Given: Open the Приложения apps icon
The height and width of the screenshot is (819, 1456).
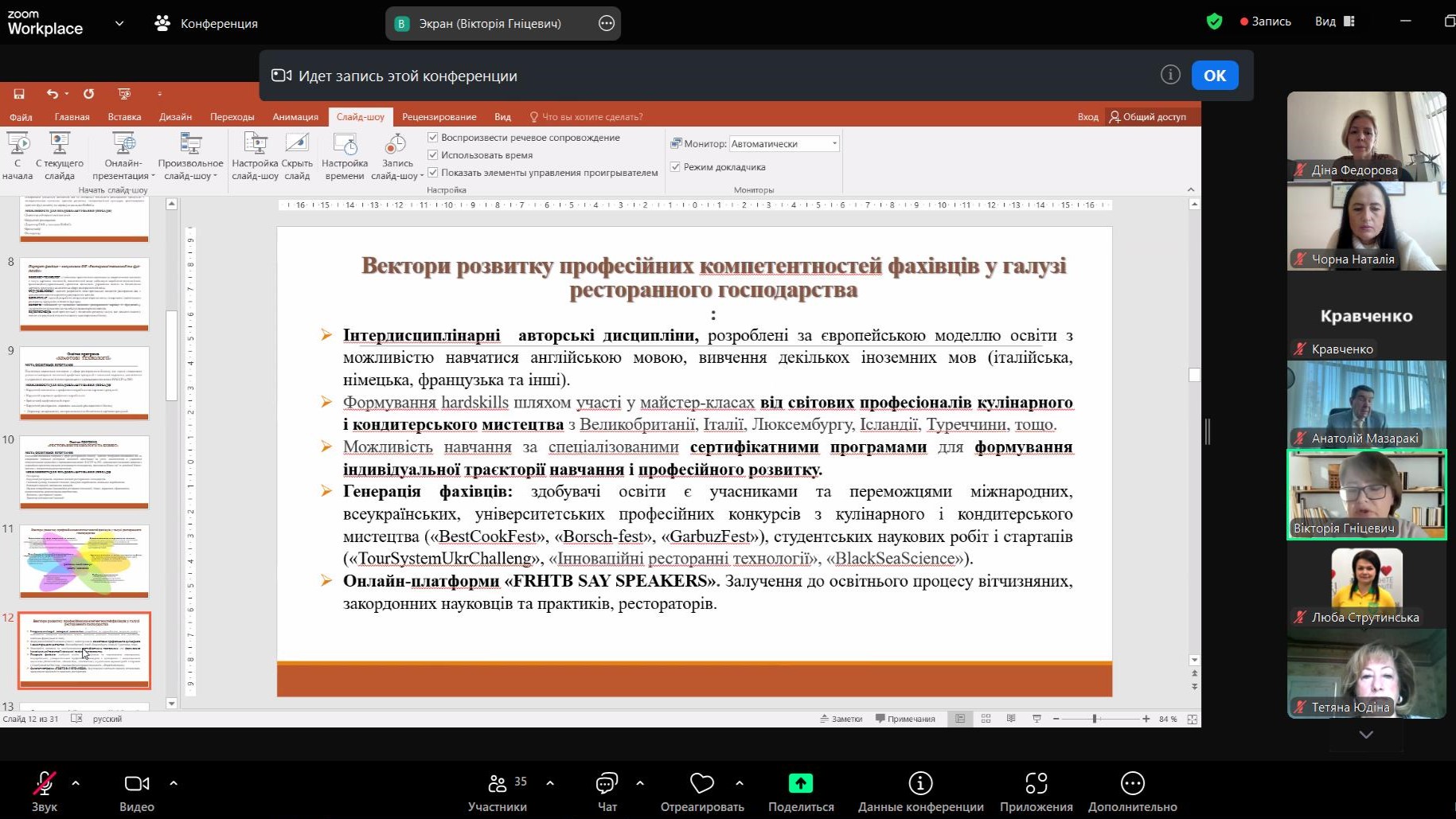Looking at the screenshot, I should click(x=1036, y=784).
